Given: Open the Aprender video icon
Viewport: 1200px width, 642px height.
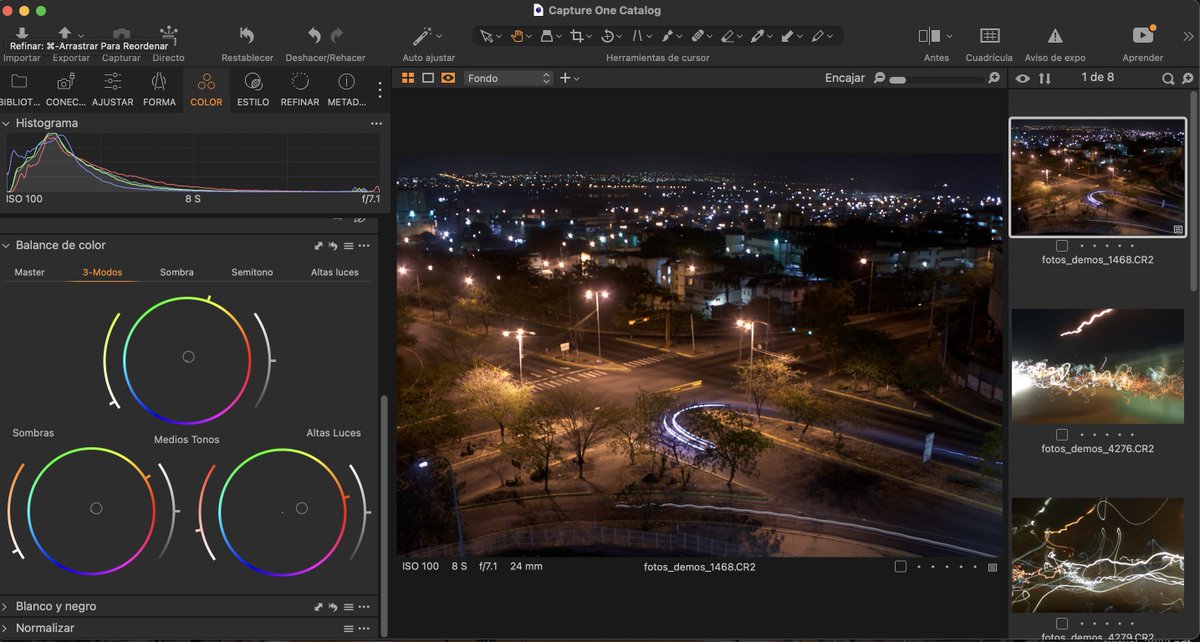Looking at the screenshot, I should click(1142, 36).
